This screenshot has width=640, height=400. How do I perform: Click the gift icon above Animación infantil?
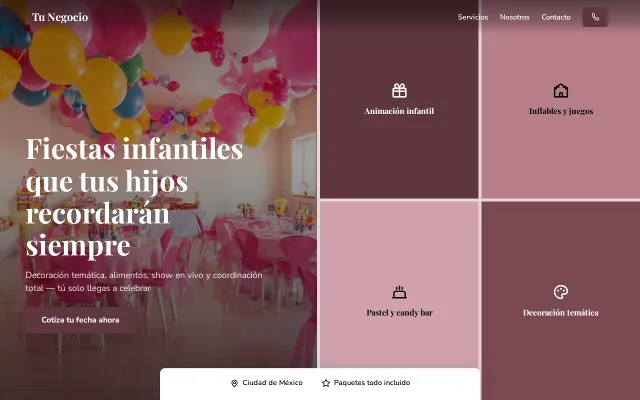(399, 91)
